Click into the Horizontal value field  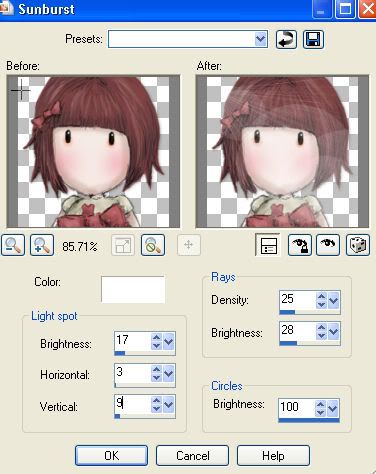(x=132, y=373)
